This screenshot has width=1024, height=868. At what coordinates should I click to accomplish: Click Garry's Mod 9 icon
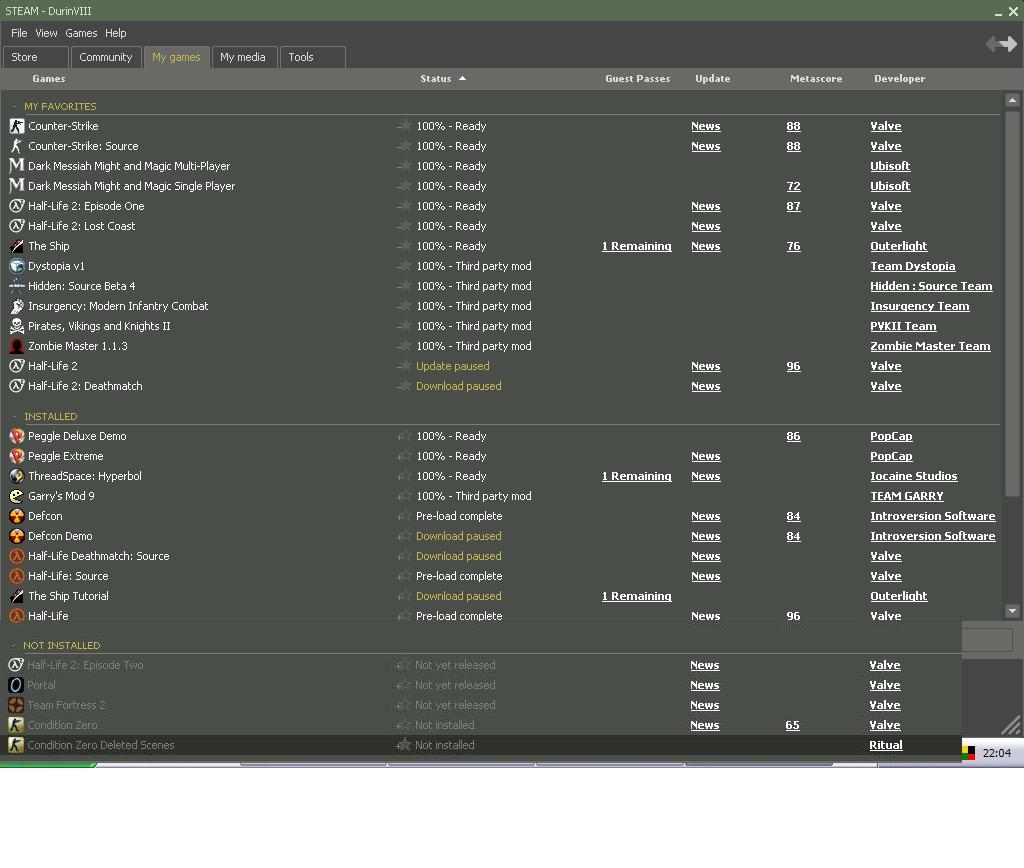(x=17, y=496)
